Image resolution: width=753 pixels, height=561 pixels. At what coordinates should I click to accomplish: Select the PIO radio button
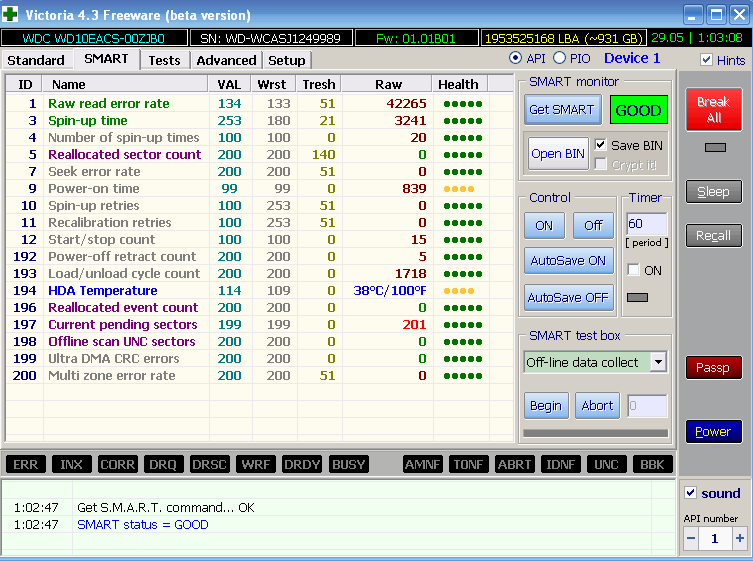[559, 59]
